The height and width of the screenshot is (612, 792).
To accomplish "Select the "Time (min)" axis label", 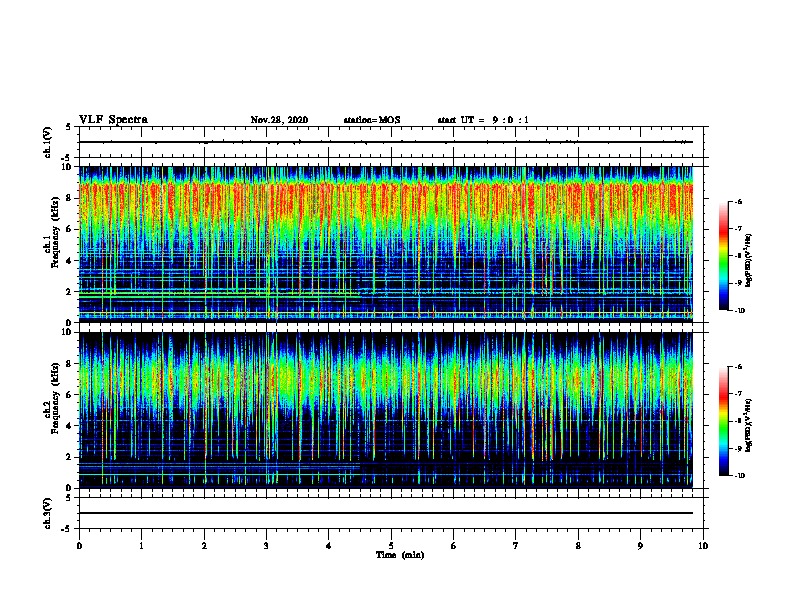I will (400, 555).
